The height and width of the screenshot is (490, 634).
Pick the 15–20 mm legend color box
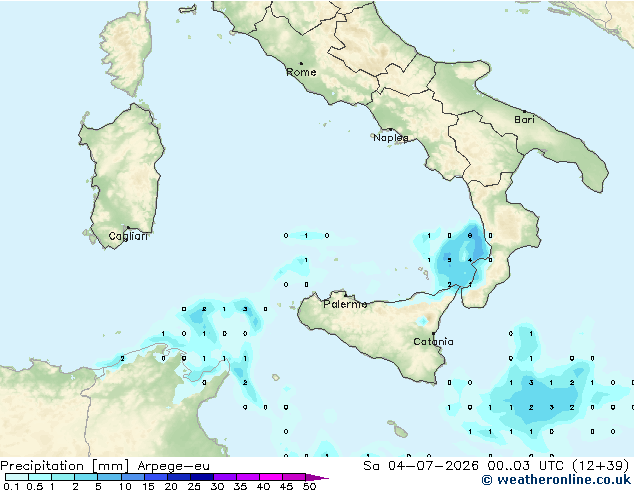coord(156,477)
